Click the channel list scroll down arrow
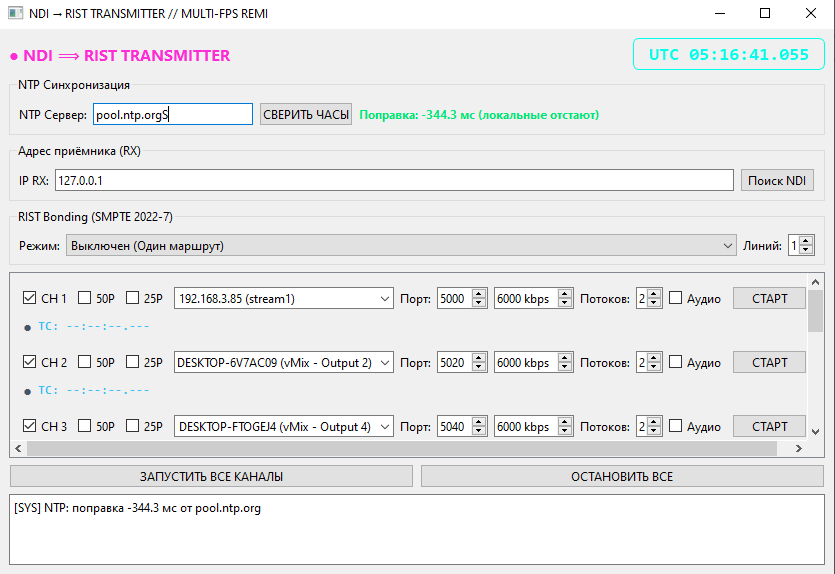This screenshot has width=835, height=574. (815, 432)
